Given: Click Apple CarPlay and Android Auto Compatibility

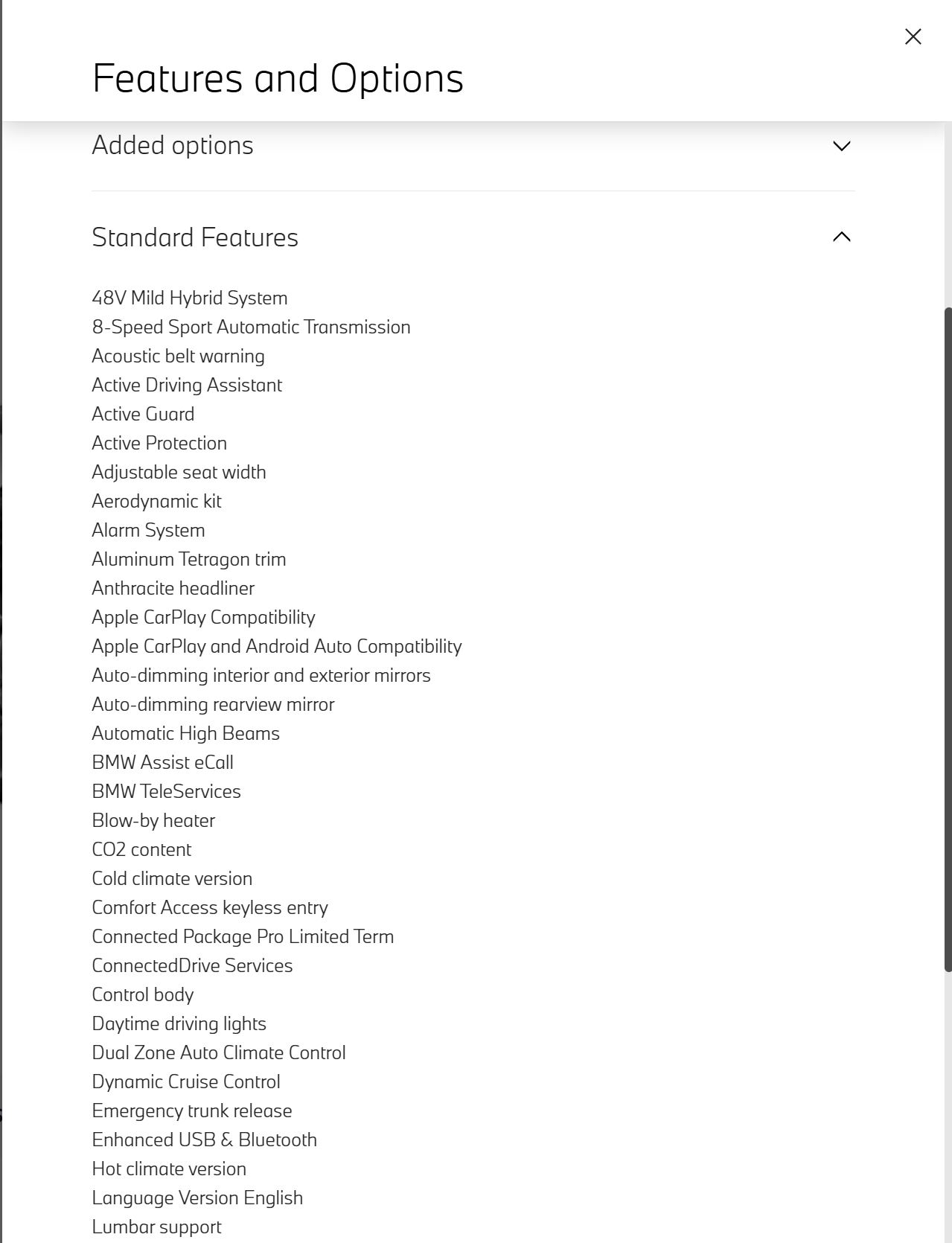Looking at the screenshot, I should tap(277, 646).
